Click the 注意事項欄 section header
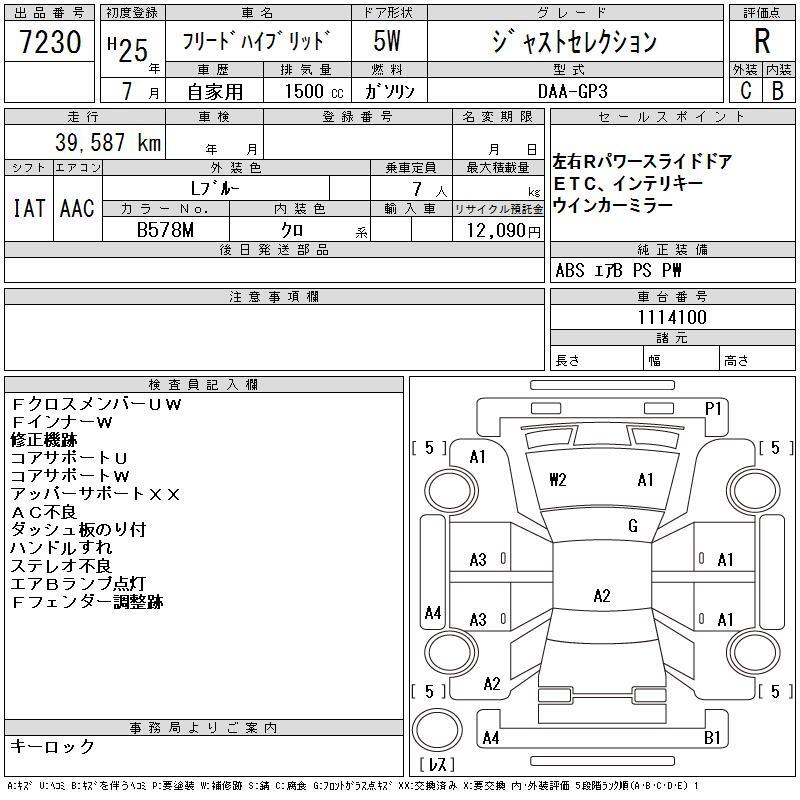This screenshot has width=800, height=800. coord(274,296)
